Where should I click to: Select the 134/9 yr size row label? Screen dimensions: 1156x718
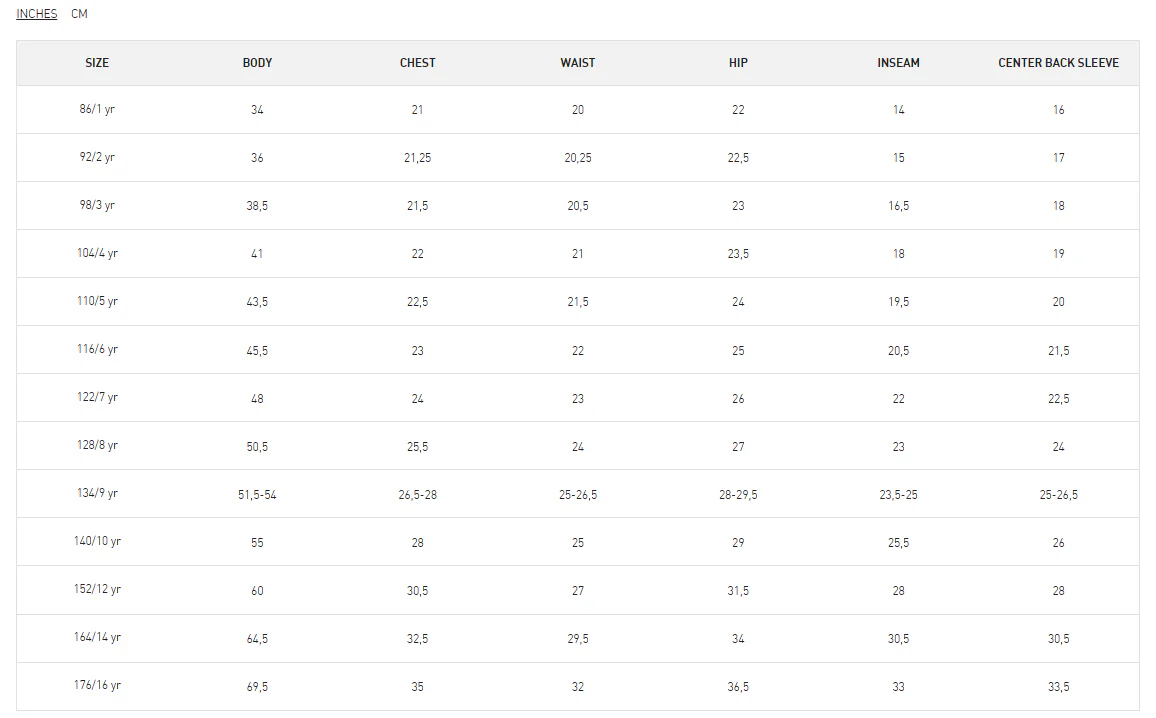97,493
